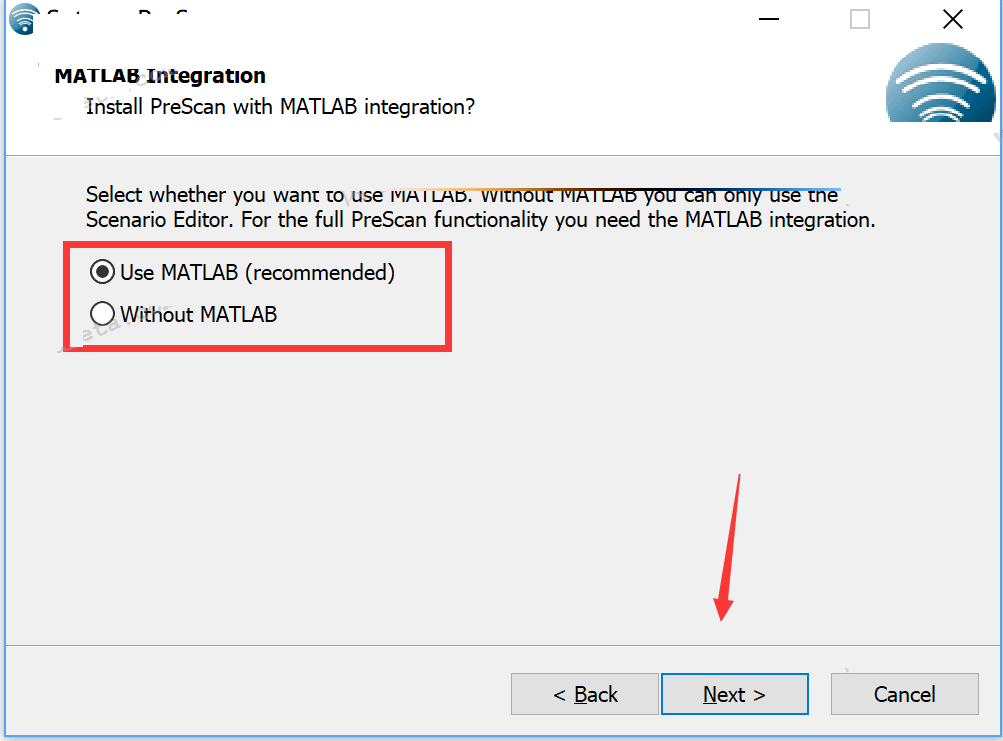This screenshot has height=741, width=1003.
Task: Click the maximize window button
Action: 860,19
